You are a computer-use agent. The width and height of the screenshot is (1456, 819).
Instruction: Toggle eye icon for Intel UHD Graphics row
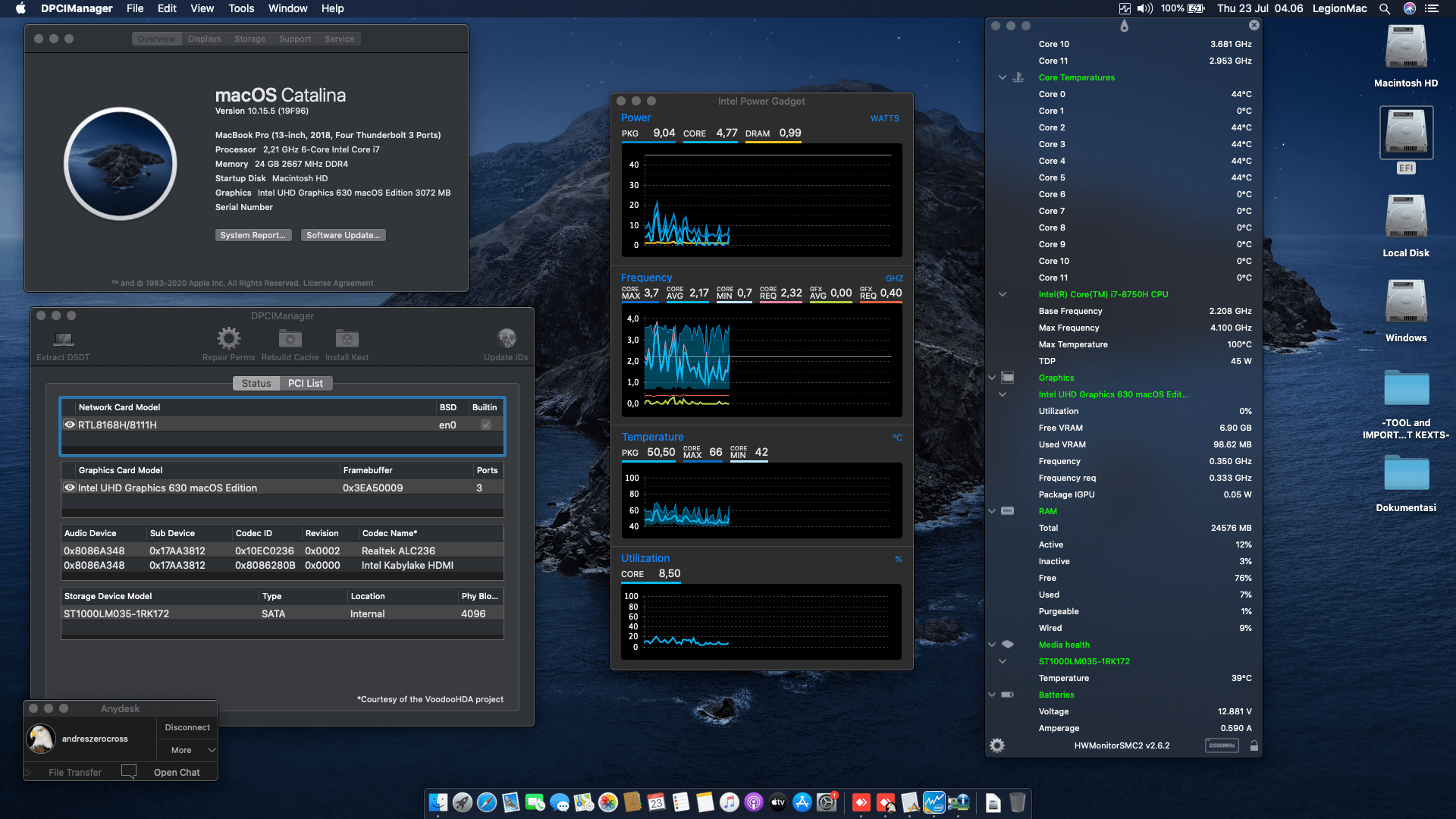(70, 488)
